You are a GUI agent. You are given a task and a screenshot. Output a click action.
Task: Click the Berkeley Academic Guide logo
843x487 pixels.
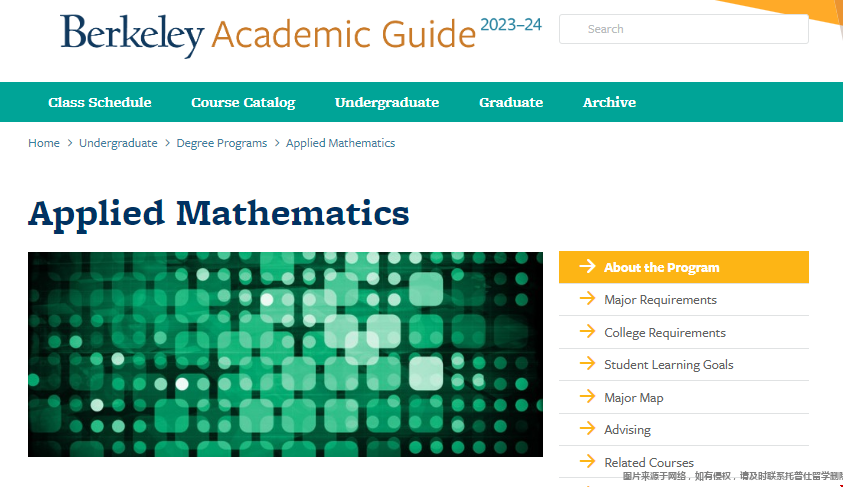tap(268, 34)
